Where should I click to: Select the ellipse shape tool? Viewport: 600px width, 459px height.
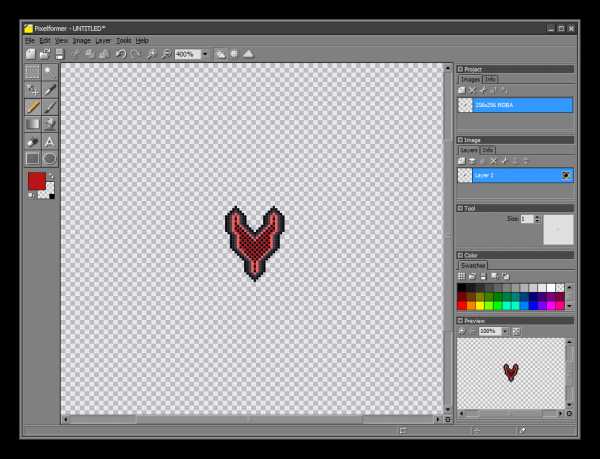pyautogui.click(x=49, y=158)
